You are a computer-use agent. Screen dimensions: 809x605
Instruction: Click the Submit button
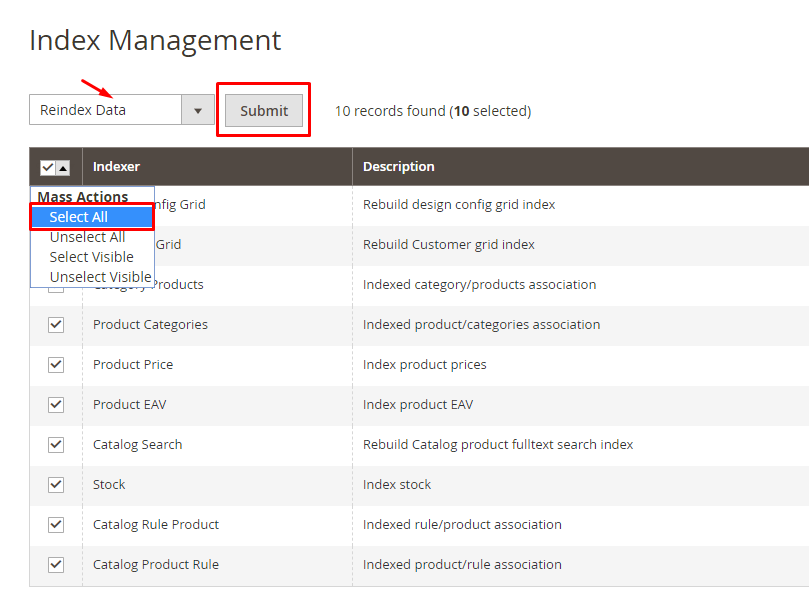264,111
